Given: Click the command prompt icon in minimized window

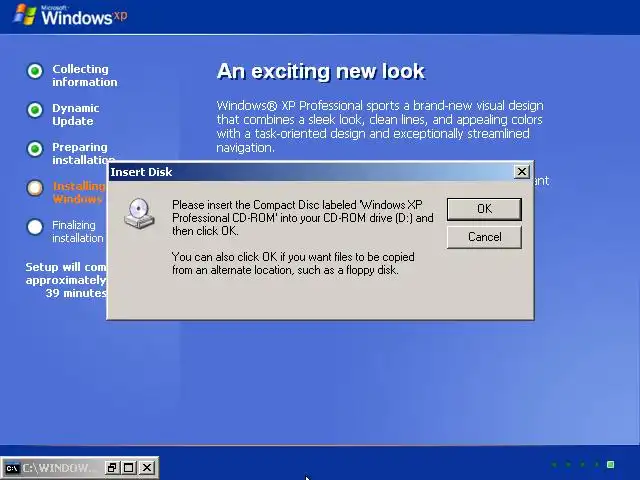Looking at the screenshot, I should 12,468.
